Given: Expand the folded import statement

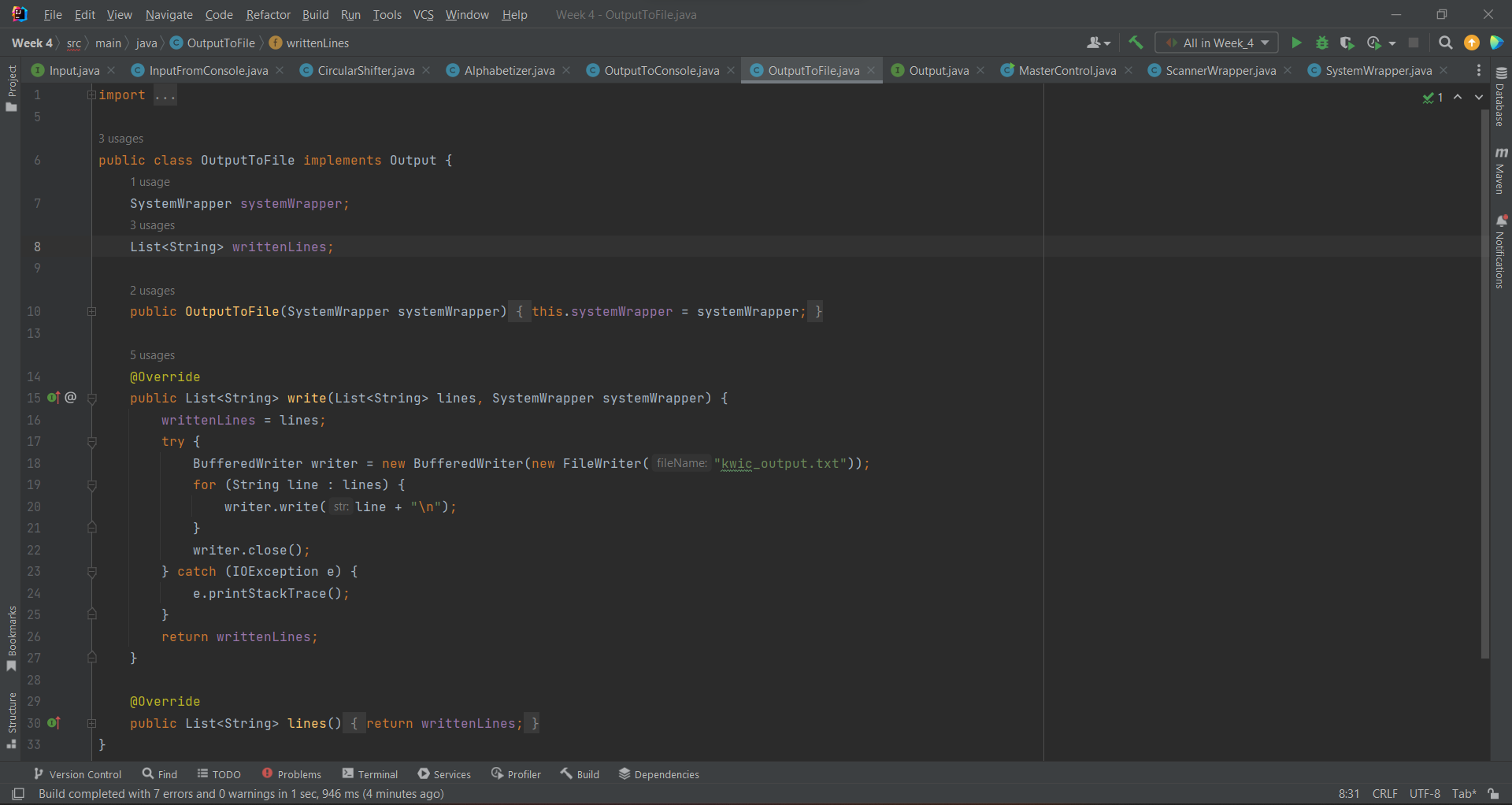Looking at the screenshot, I should 165,95.
